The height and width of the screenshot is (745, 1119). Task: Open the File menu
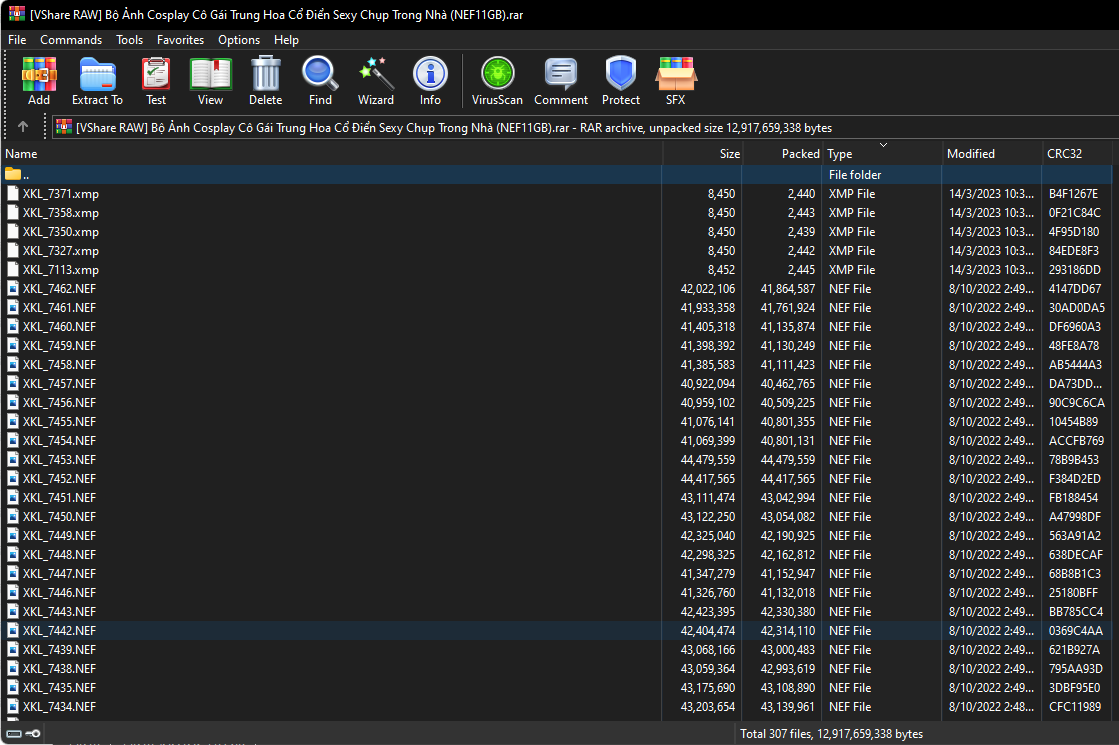[x=17, y=40]
